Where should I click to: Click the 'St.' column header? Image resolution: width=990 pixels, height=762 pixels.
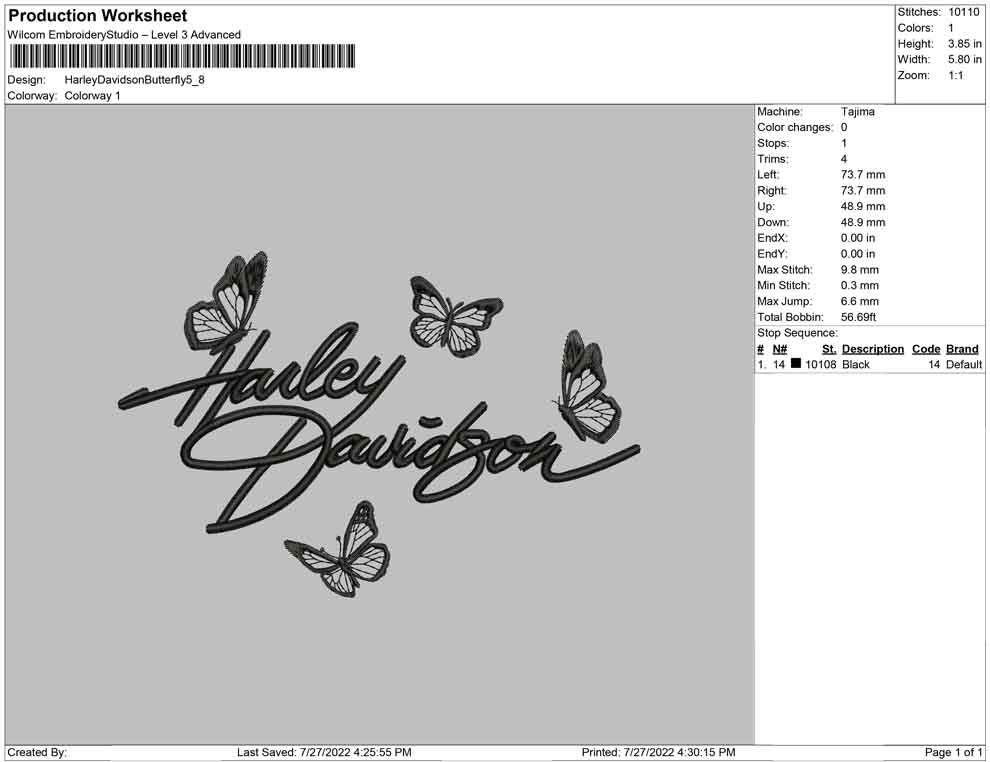tap(829, 349)
